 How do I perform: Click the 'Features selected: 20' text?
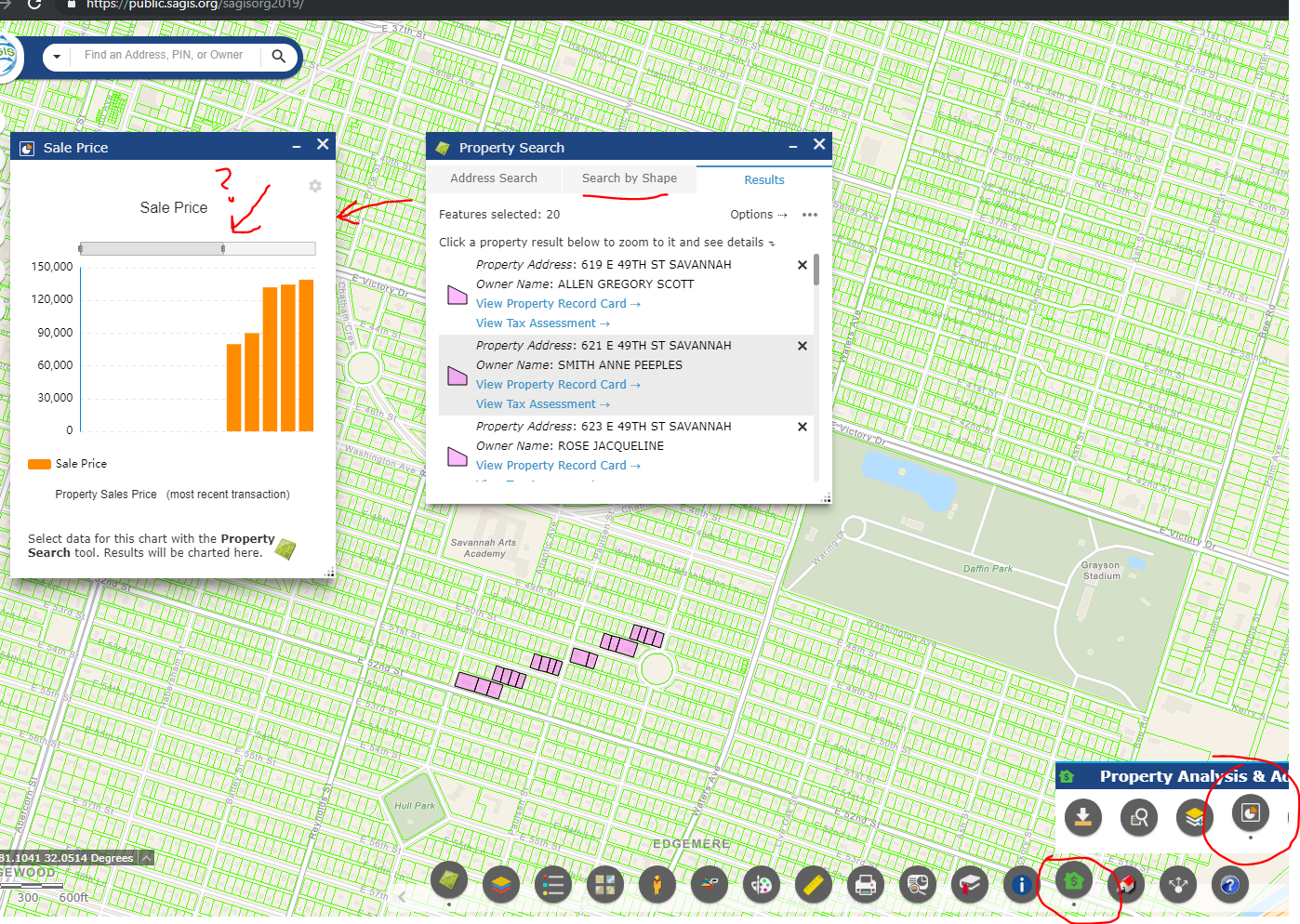pos(499,215)
